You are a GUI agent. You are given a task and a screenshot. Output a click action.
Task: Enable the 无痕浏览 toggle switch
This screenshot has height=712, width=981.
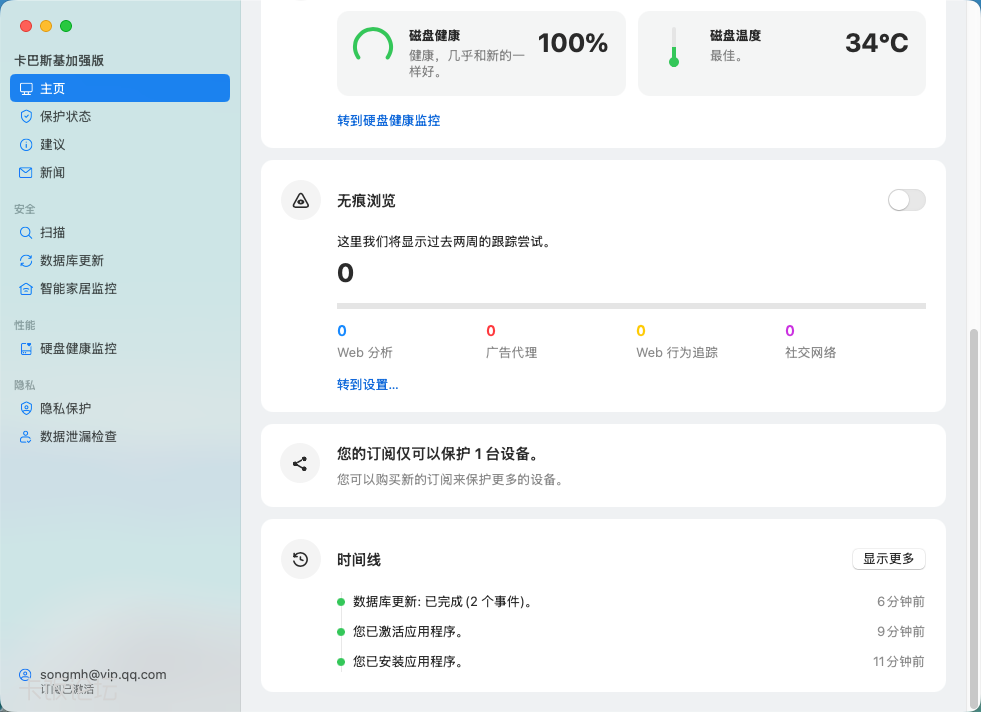(x=906, y=200)
